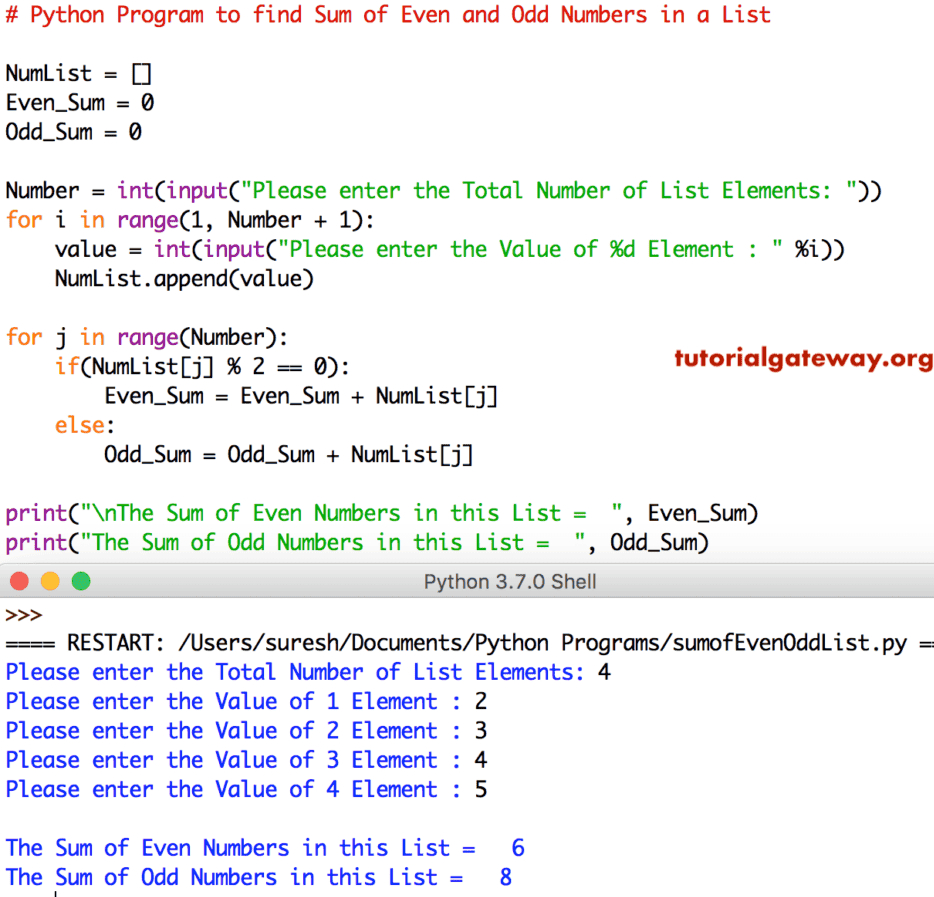Click the shell prompt symbol >>>
The width and height of the screenshot is (934, 897).
pos(24,615)
